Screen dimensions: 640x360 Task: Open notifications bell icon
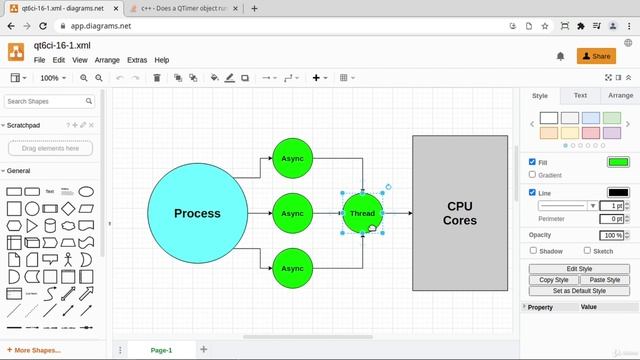click(x=560, y=56)
